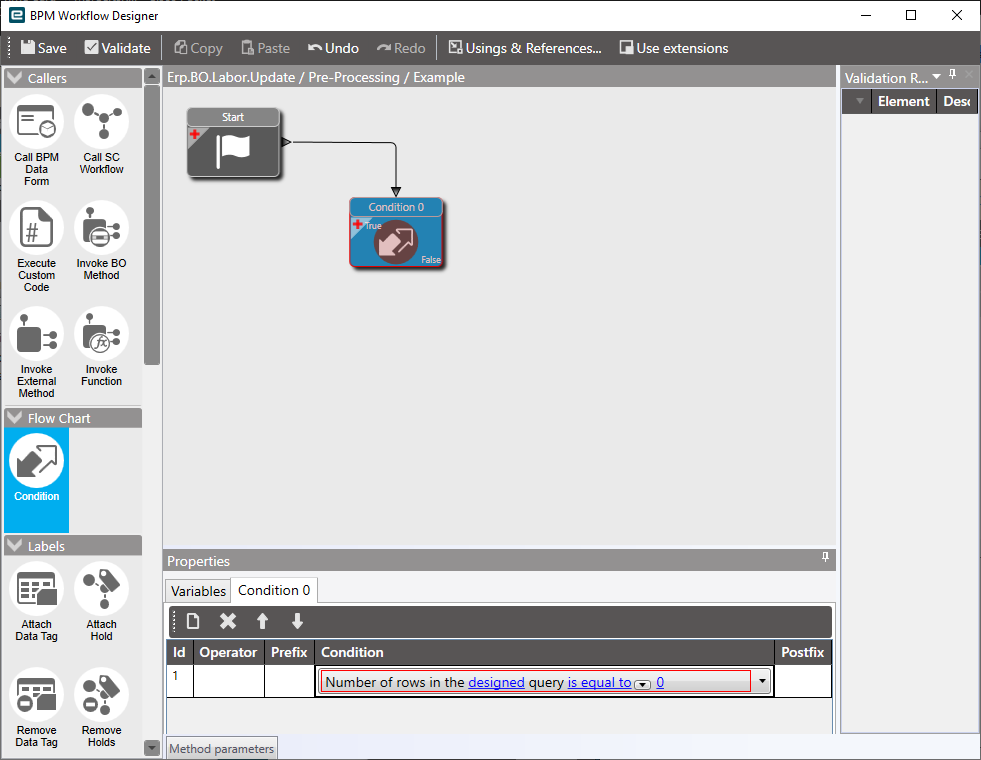The height and width of the screenshot is (760, 981).
Task: Click the Postfix cell in row 1
Action: coord(803,681)
